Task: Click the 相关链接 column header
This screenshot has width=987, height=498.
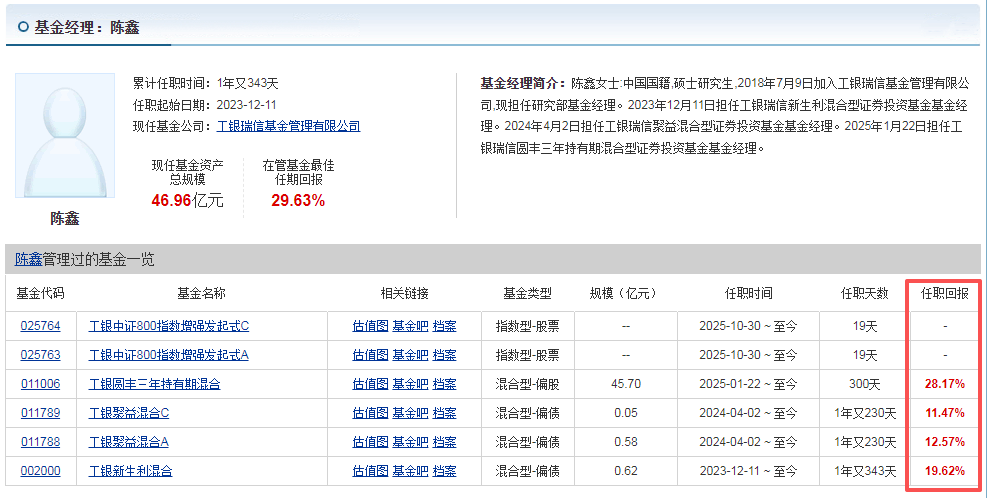Action: point(404,293)
